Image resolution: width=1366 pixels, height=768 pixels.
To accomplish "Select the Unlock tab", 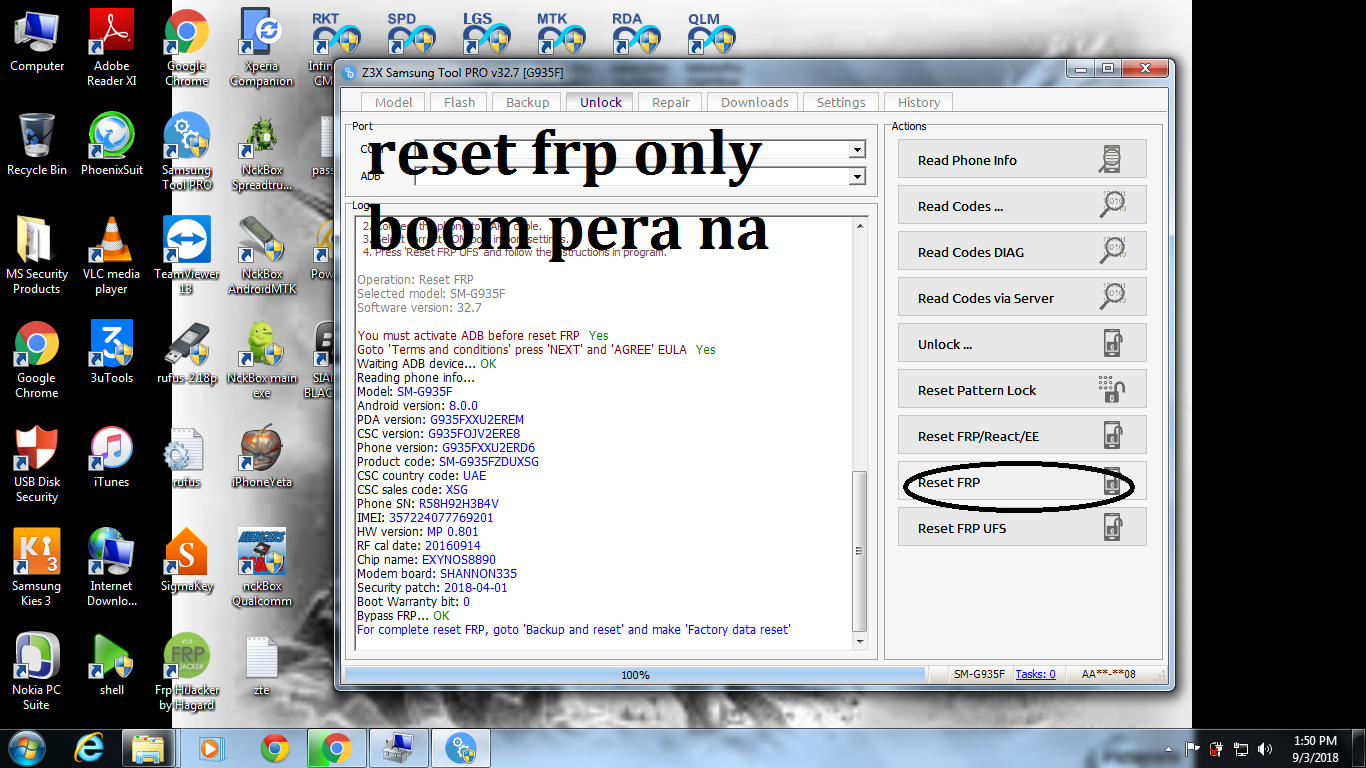I will click(601, 102).
